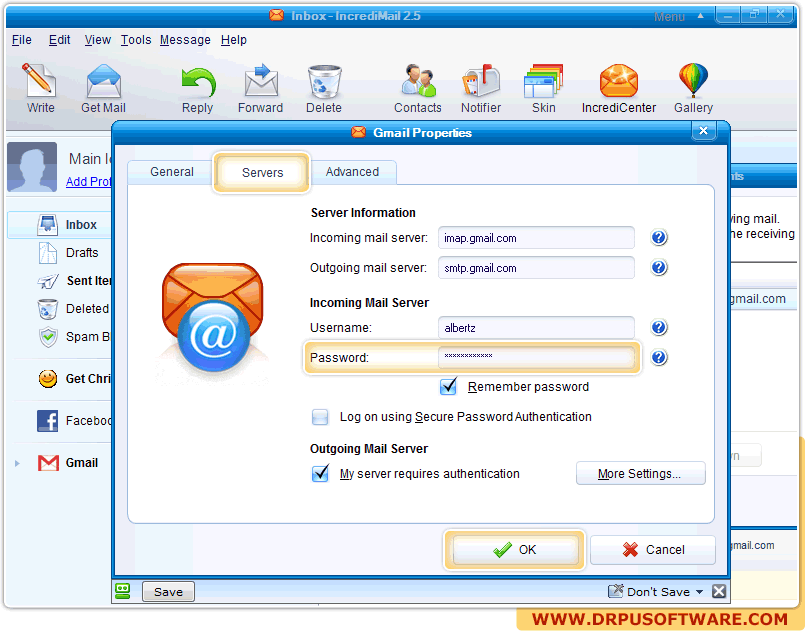Click the Cancel button

(x=653, y=550)
